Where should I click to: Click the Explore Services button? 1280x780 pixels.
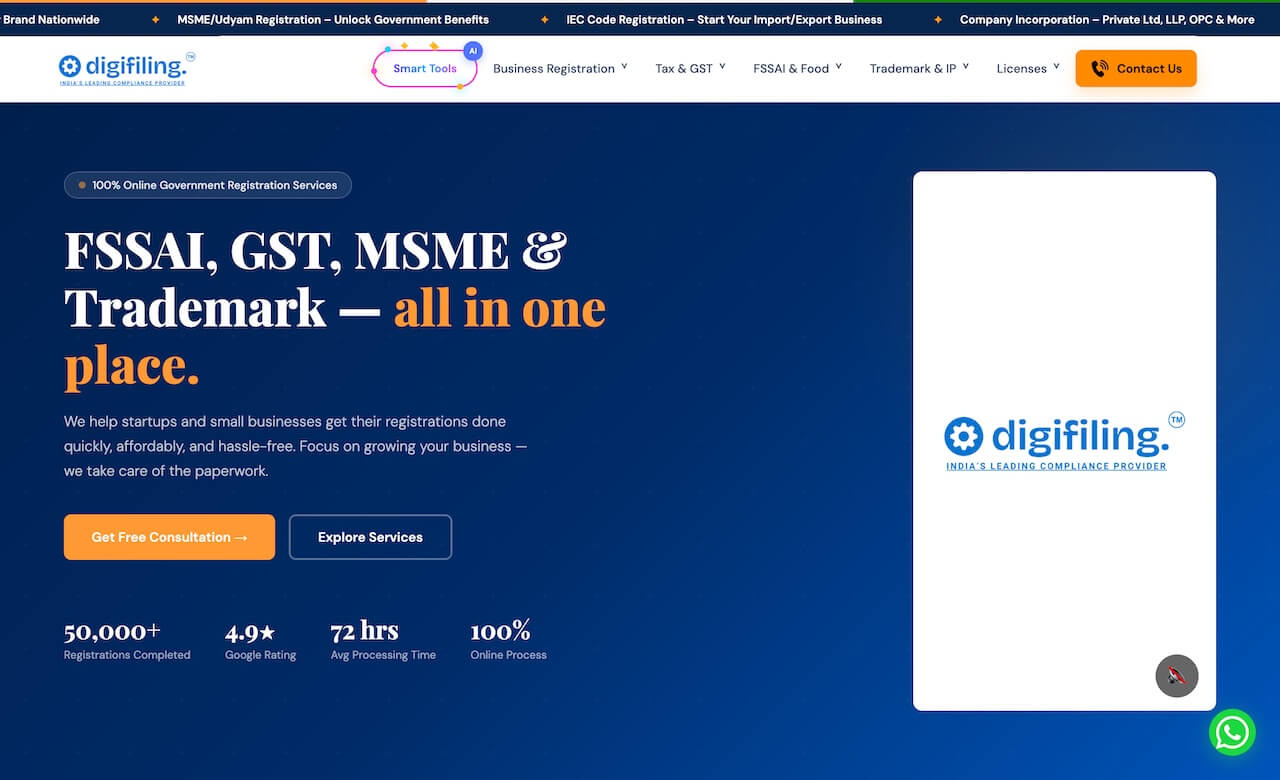pyautogui.click(x=370, y=537)
